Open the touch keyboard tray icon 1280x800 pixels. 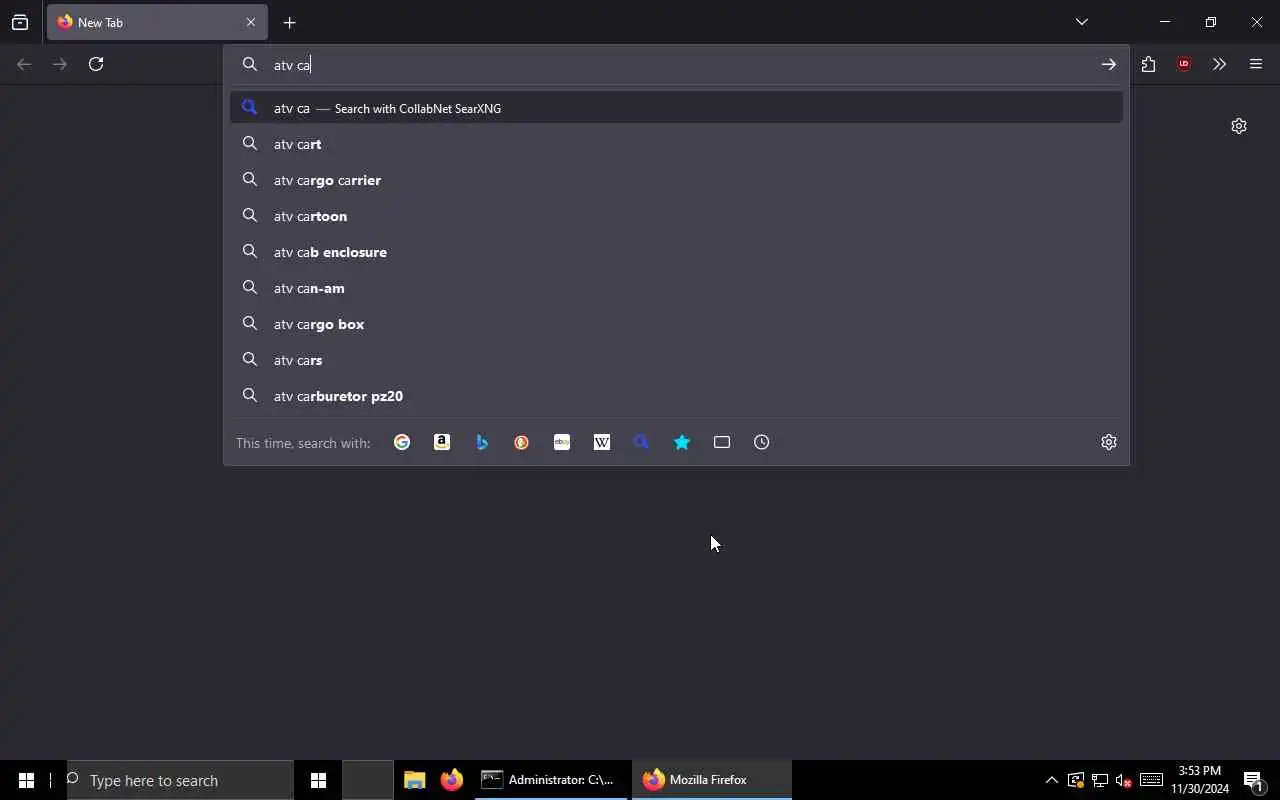click(1151, 780)
